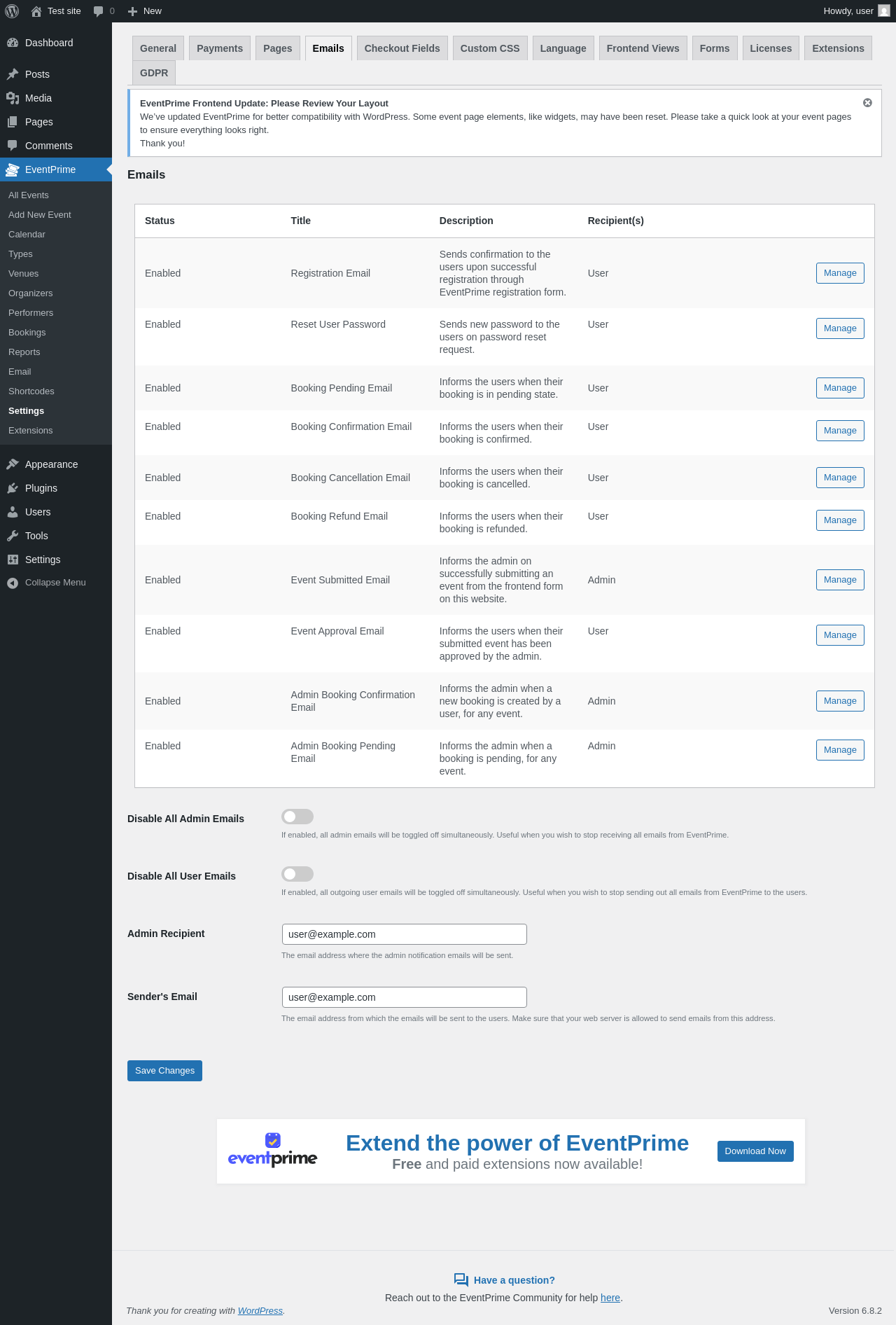Click the Collapse Menu arrow icon
Viewport: 896px width, 1325px height.
click(13, 583)
